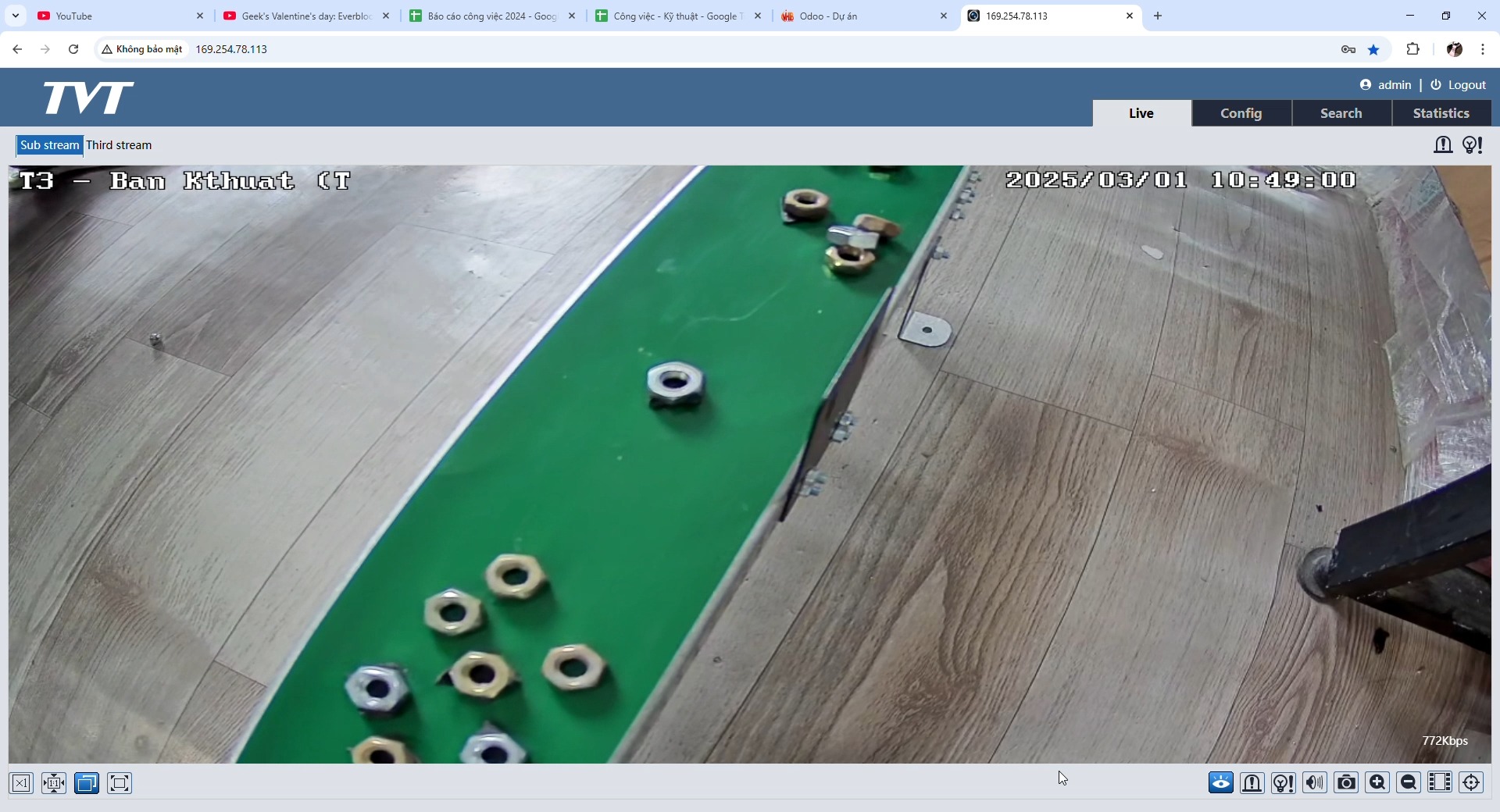The image size is (1500, 812).
Task: Start local recording with the film strip icon
Action: (1440, 783)
